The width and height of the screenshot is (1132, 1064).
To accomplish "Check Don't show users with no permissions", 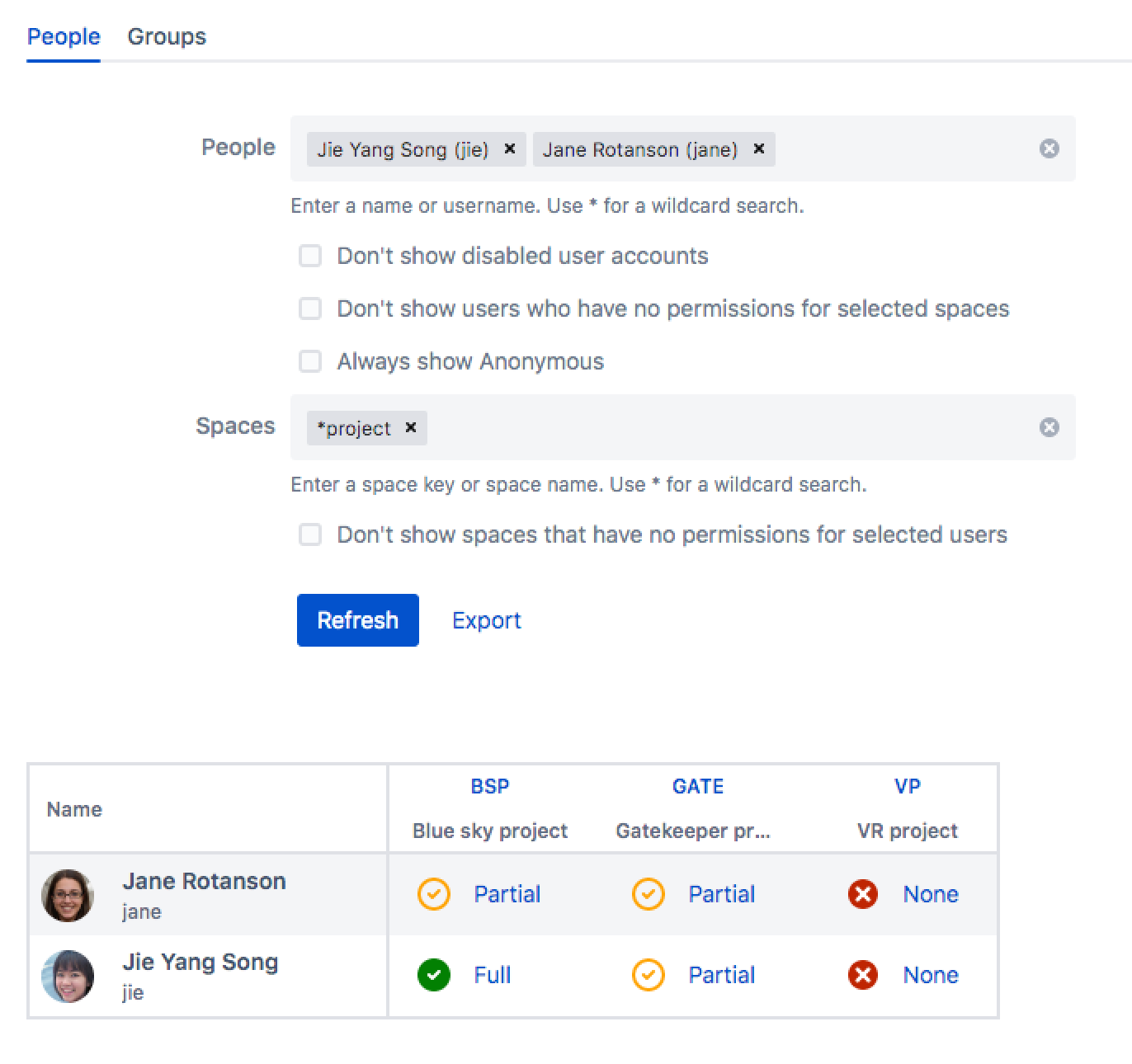I will tap(310, 308).
